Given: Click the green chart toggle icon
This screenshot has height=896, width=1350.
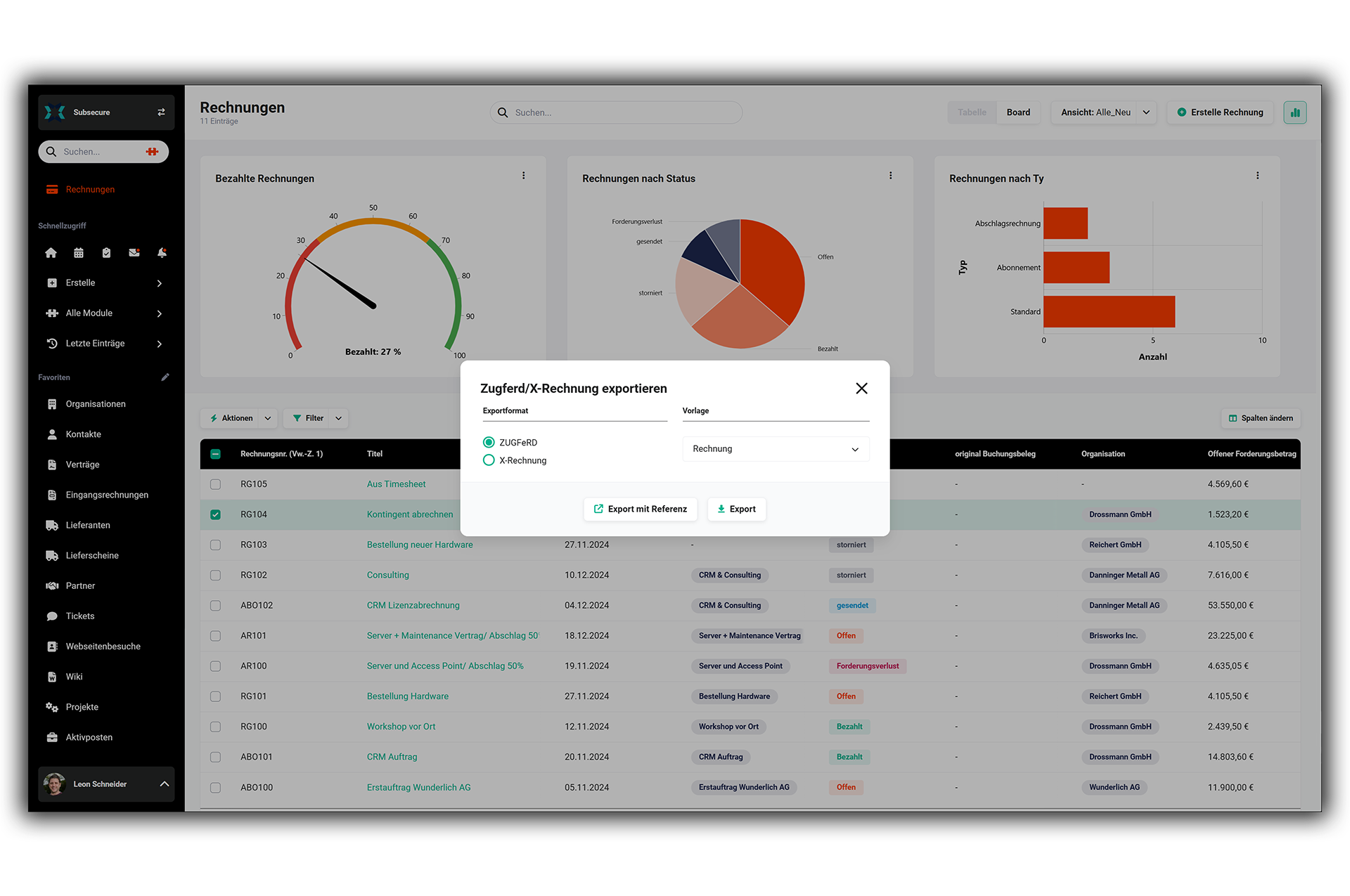Looking at the screenshot, I should pyautogui.click(x=1294, y=112).
